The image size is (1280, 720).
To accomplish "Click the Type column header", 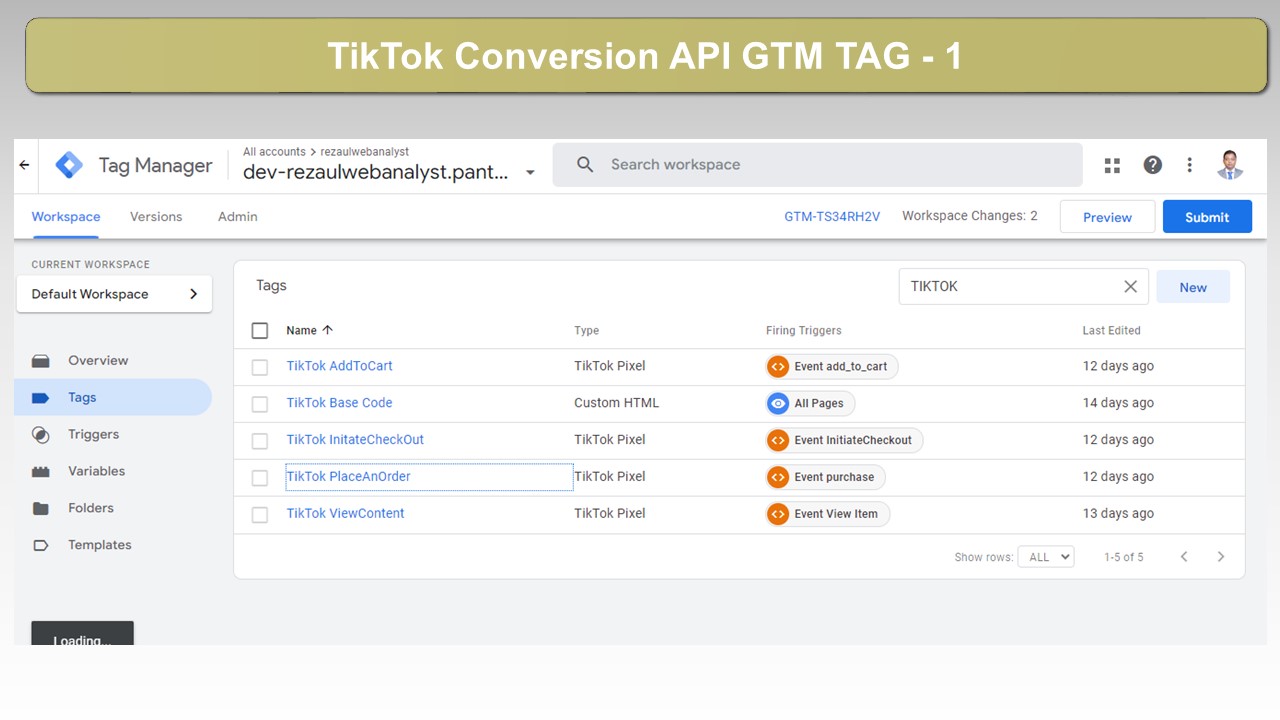I will coord(587,331).
